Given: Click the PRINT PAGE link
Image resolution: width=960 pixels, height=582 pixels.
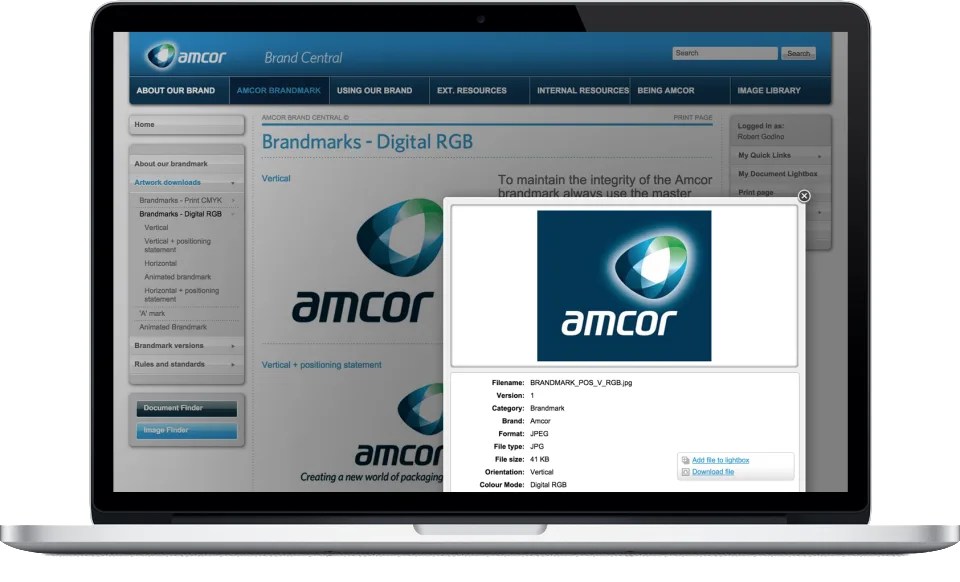Looking at the screenshot, I should tap(693, 118).
